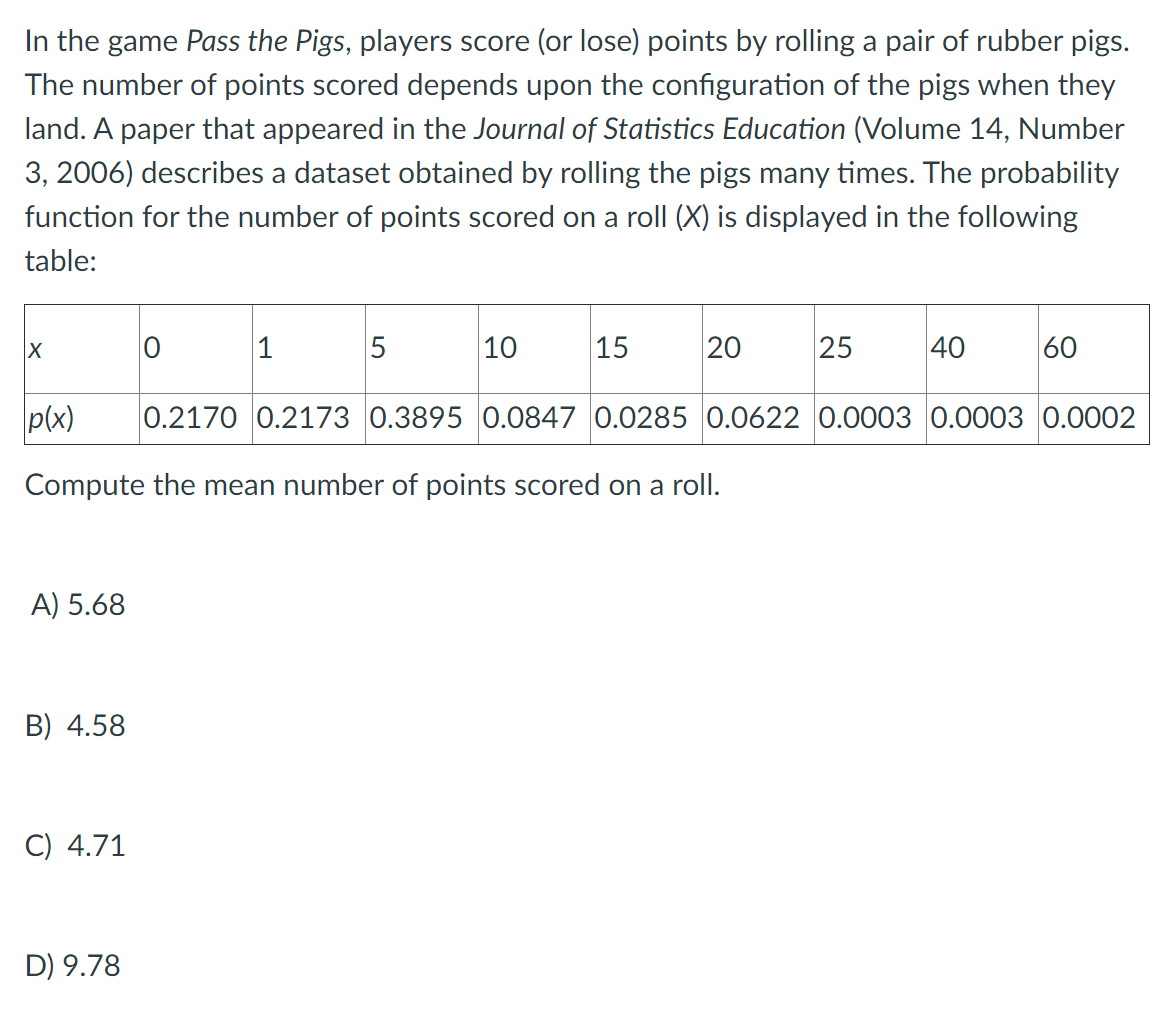Image resolution: width=1167 pixels, height=1019 pixels.
Task: Choose answer C) 4.71
Action: pyautogui.click(x=75, y=845)
